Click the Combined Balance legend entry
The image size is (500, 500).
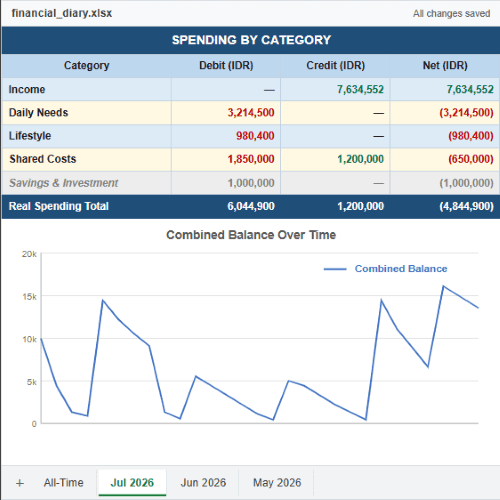pyautogui.click(x=386, y=269)
